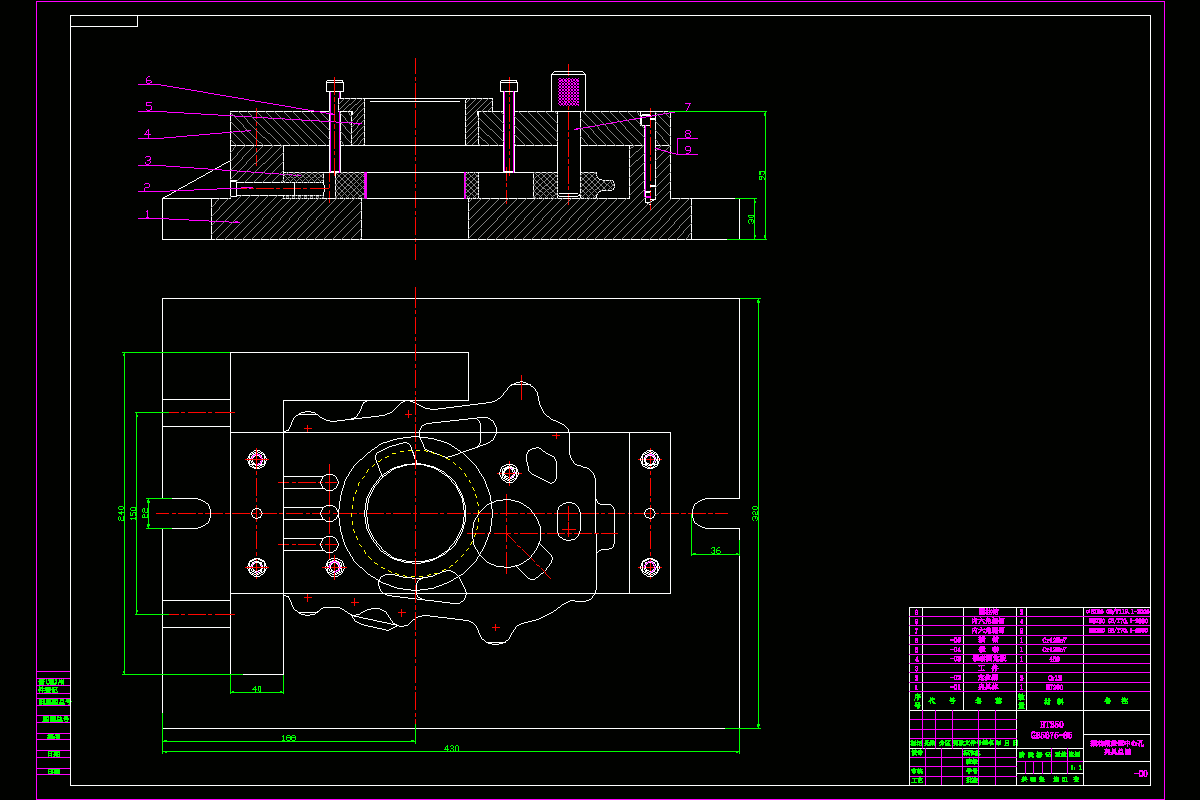Click part callout number 6 in the section view
This screenshot has height=800, width=1200.
click(x=147, y=80)
